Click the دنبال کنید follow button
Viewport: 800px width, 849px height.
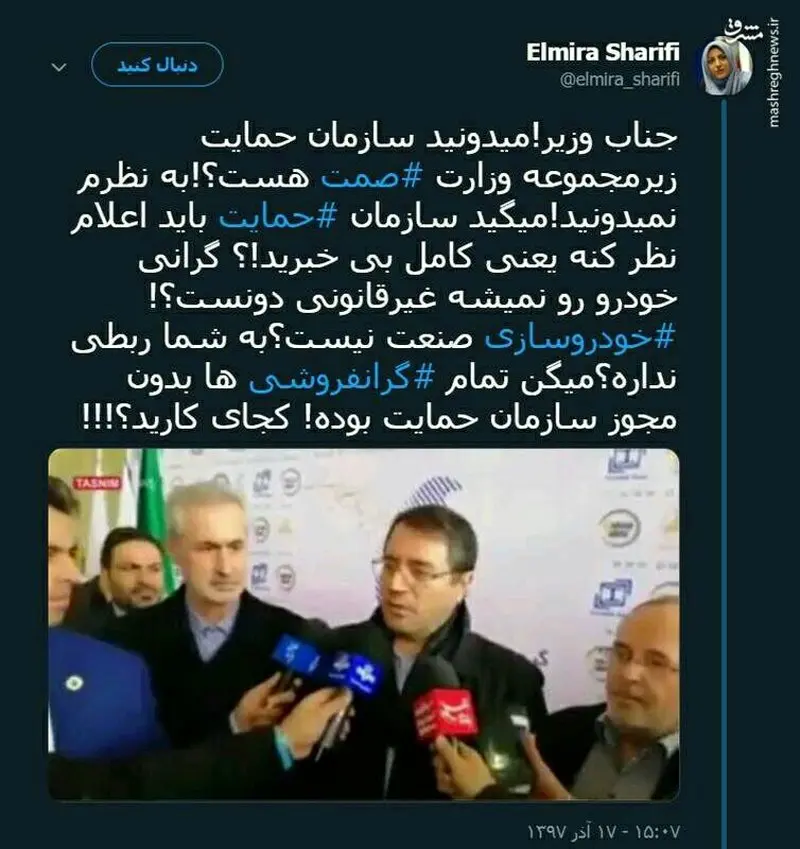coord(157,65)
